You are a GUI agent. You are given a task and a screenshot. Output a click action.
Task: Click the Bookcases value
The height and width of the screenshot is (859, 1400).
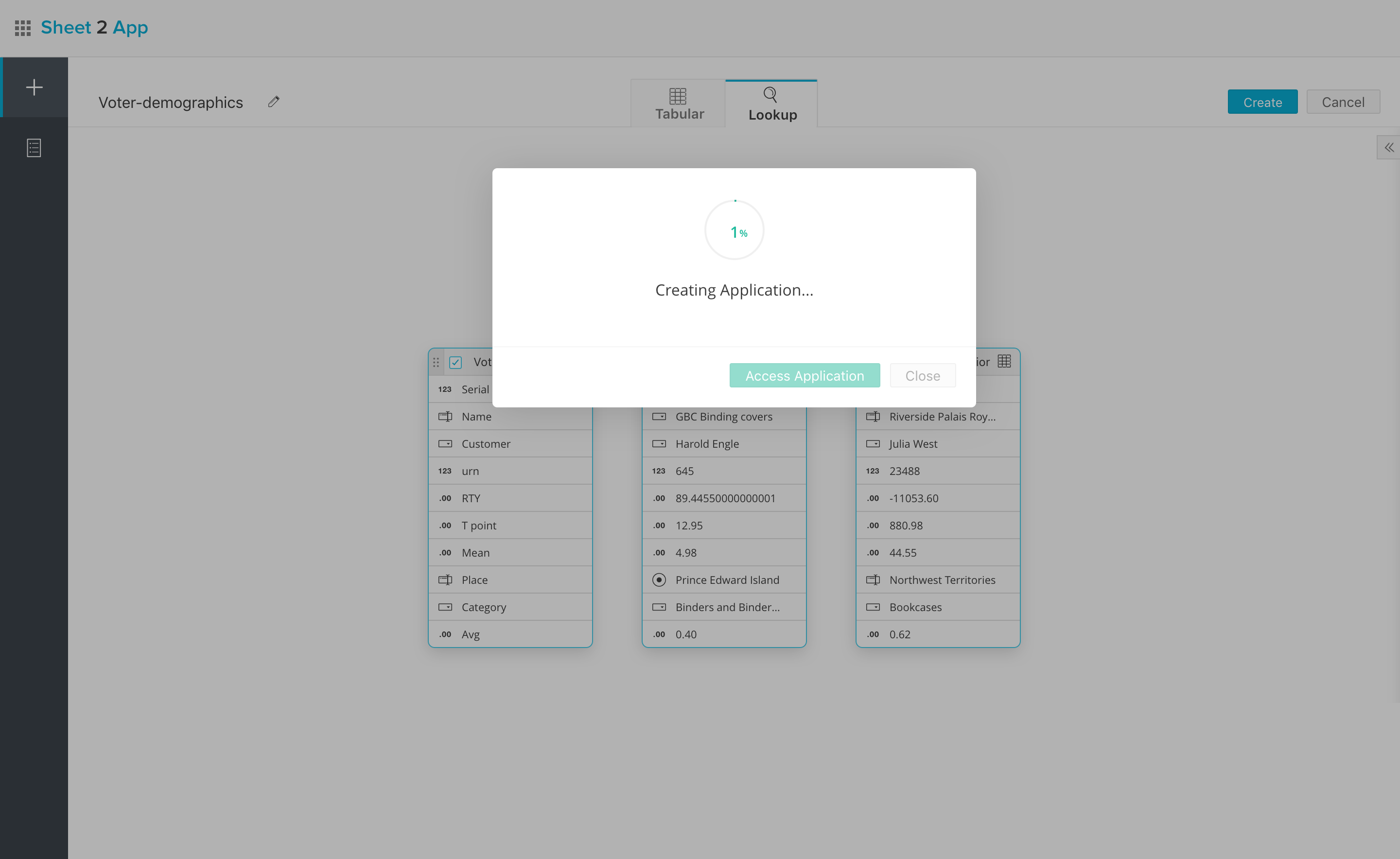click(x=915, y=607)
